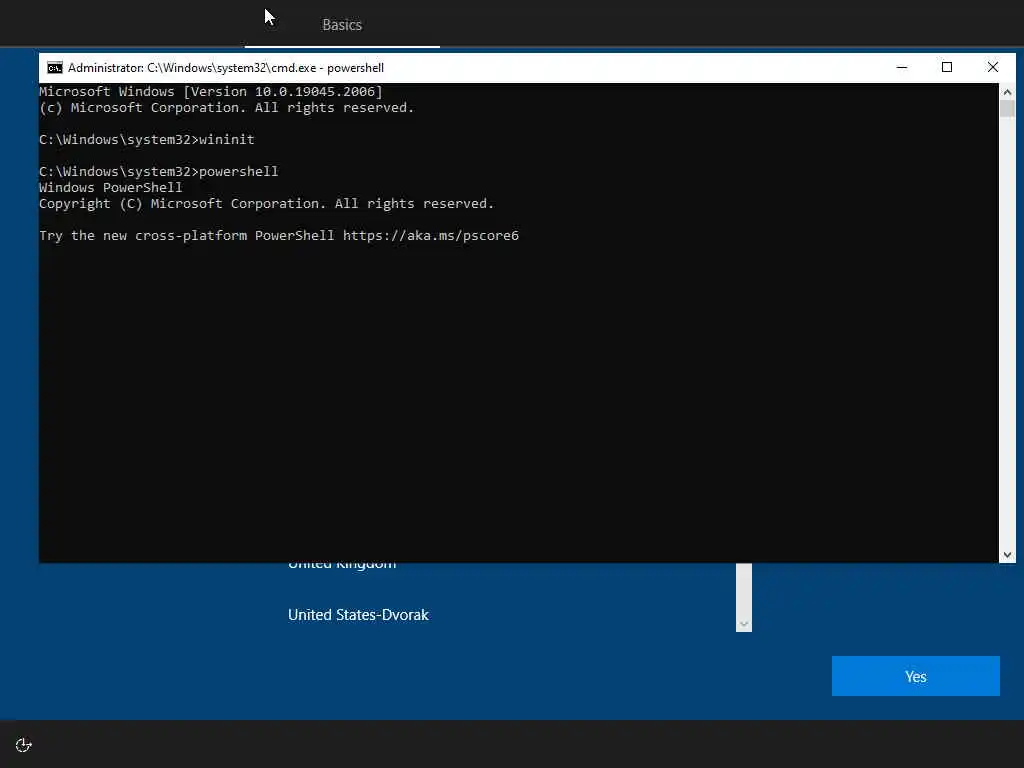The image size is (1024, 768).
Task: Click the console scrollbar up arrow
Action: [1007, 92]
